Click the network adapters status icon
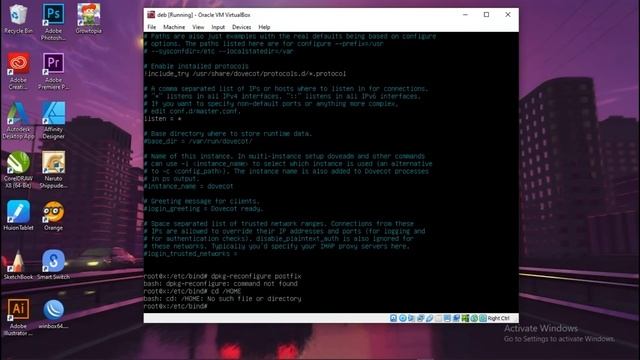The width and height of the screenshot is (640, 360). pos(420,318)
